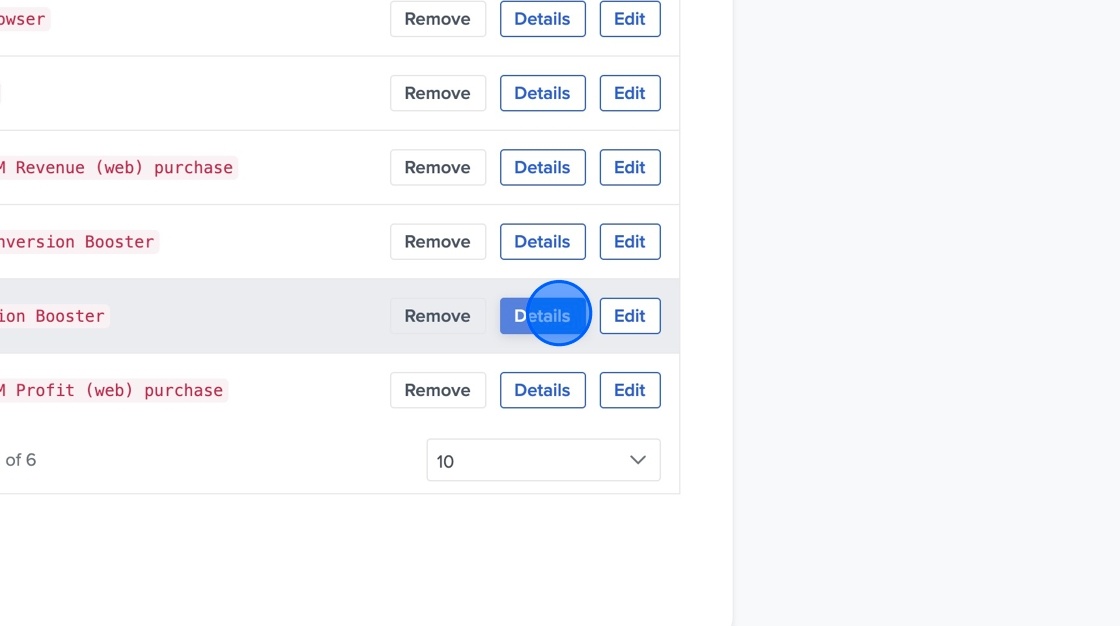Expand the pagination size chevron
This screenshot has width=1120, height=626.
[x=636, y=460]
